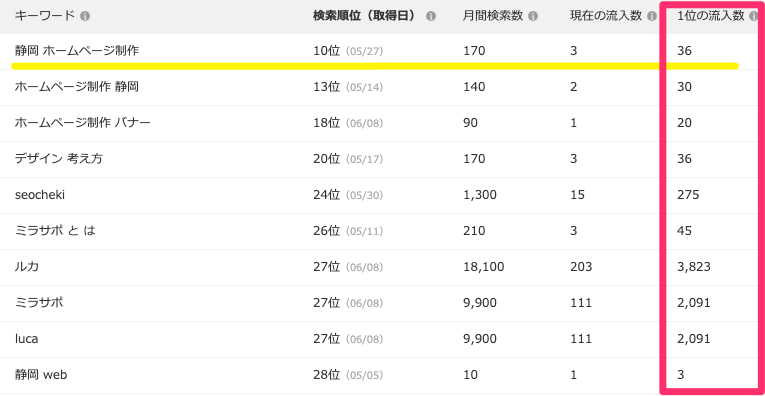Click the 3,823 top-rank inflow value
Image resolution: width=765 pixels, height=396 pixels.
pyautogui.click(x=694, y=267)
